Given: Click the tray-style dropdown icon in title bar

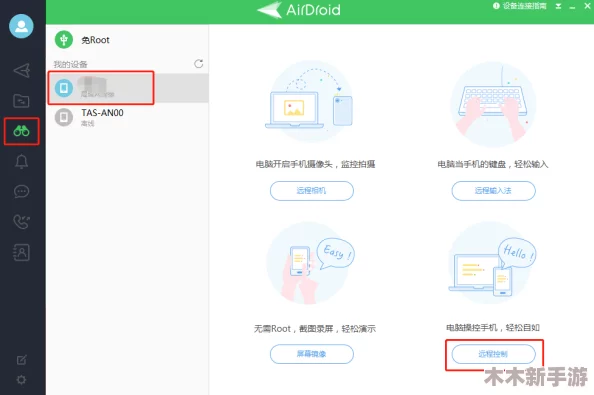Looking at the screenshot, I should [x=558, y=6].
